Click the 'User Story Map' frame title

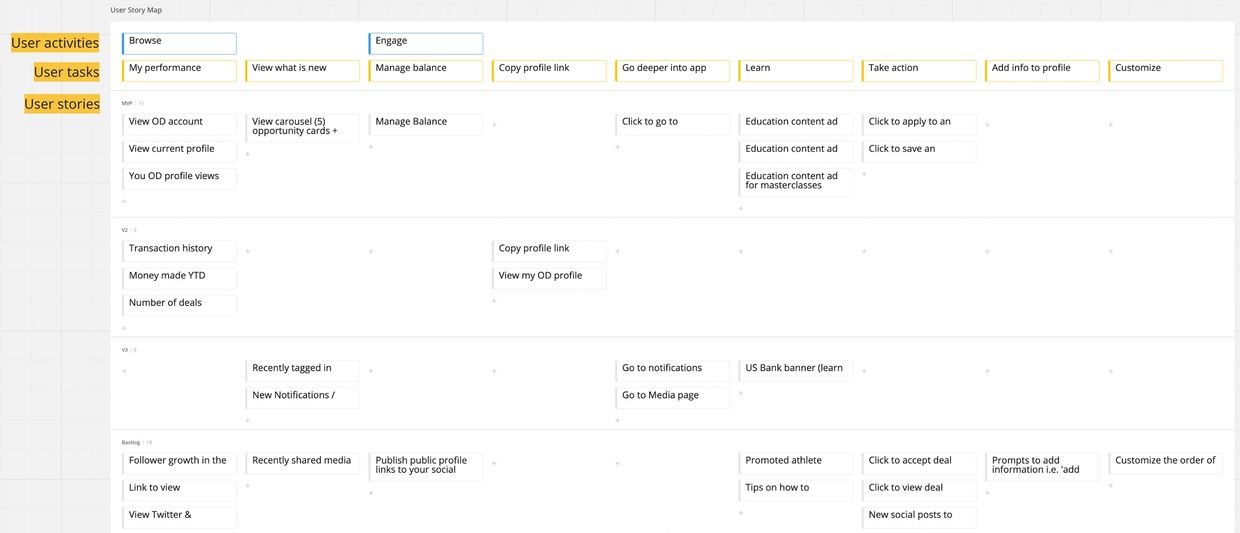pos(136,10)
